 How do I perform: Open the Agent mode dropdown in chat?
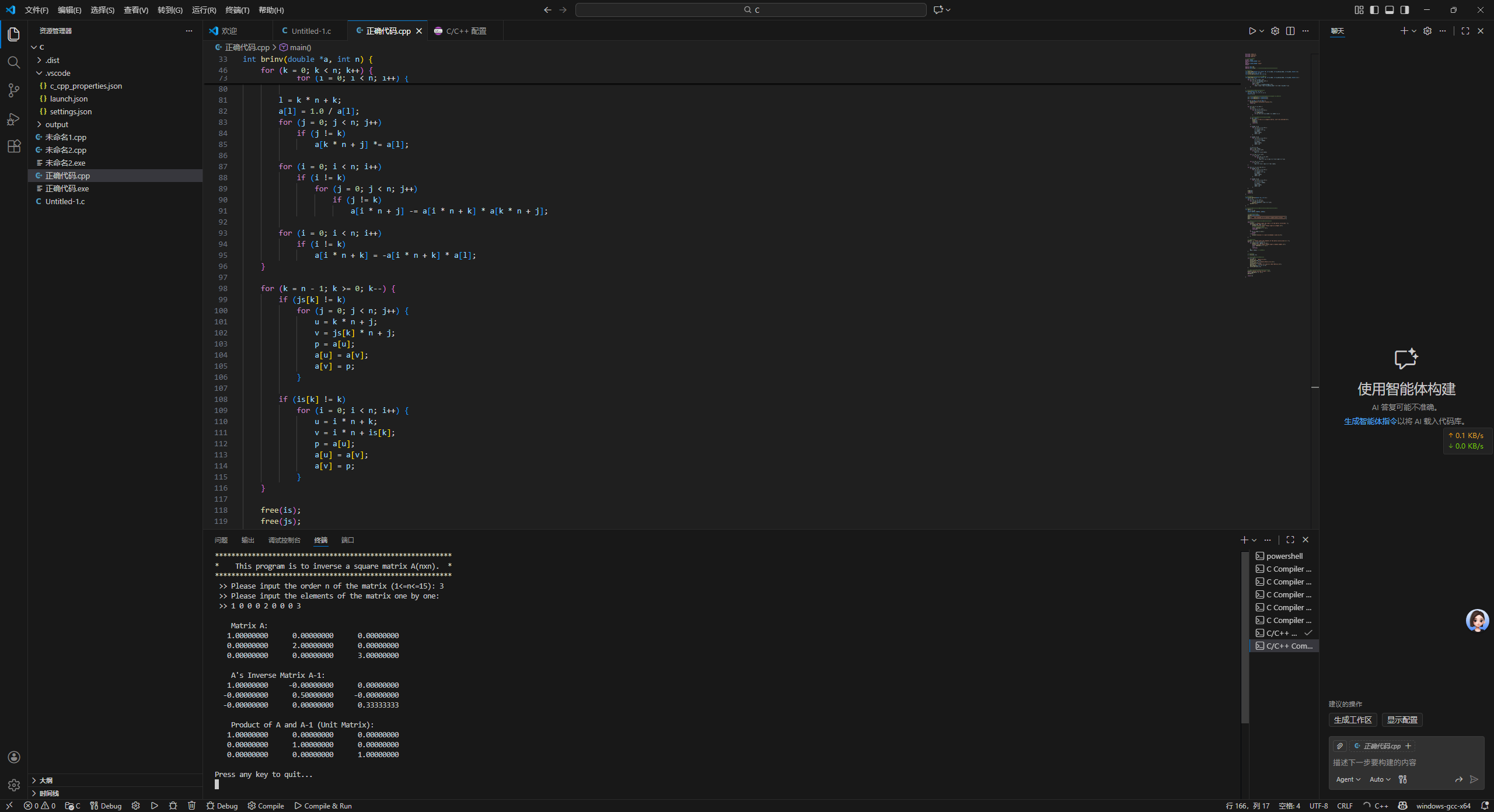click(1348, 779)
